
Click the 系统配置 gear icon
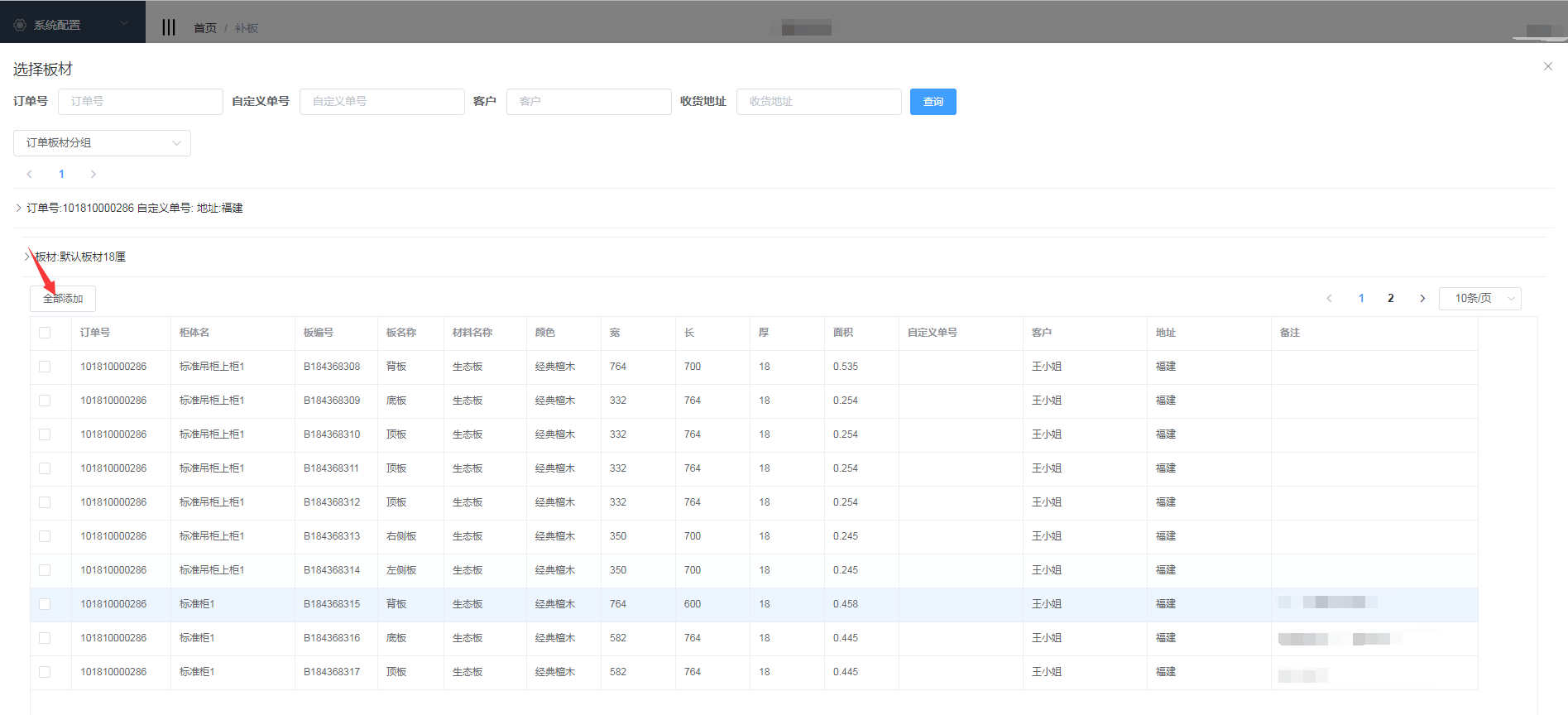pos(20,25)
